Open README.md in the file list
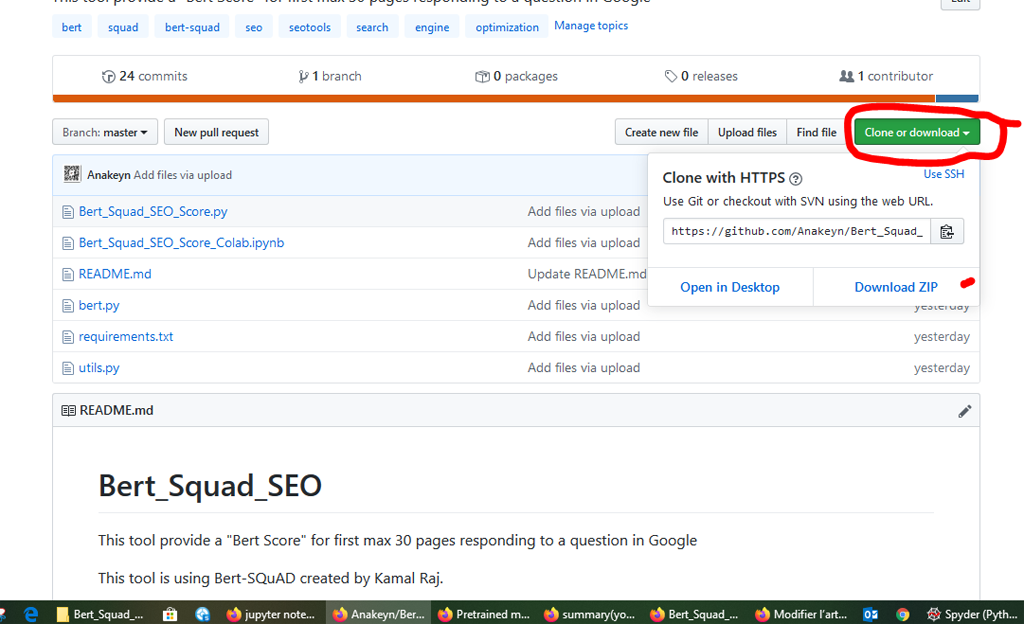The image size is (1024, 624). [115, 274]
